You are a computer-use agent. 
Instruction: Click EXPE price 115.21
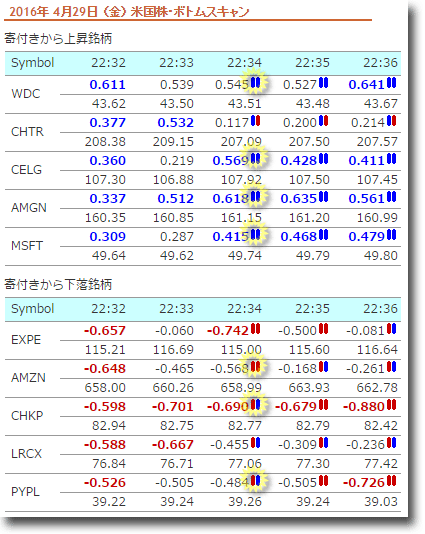[x=105, y=350]
